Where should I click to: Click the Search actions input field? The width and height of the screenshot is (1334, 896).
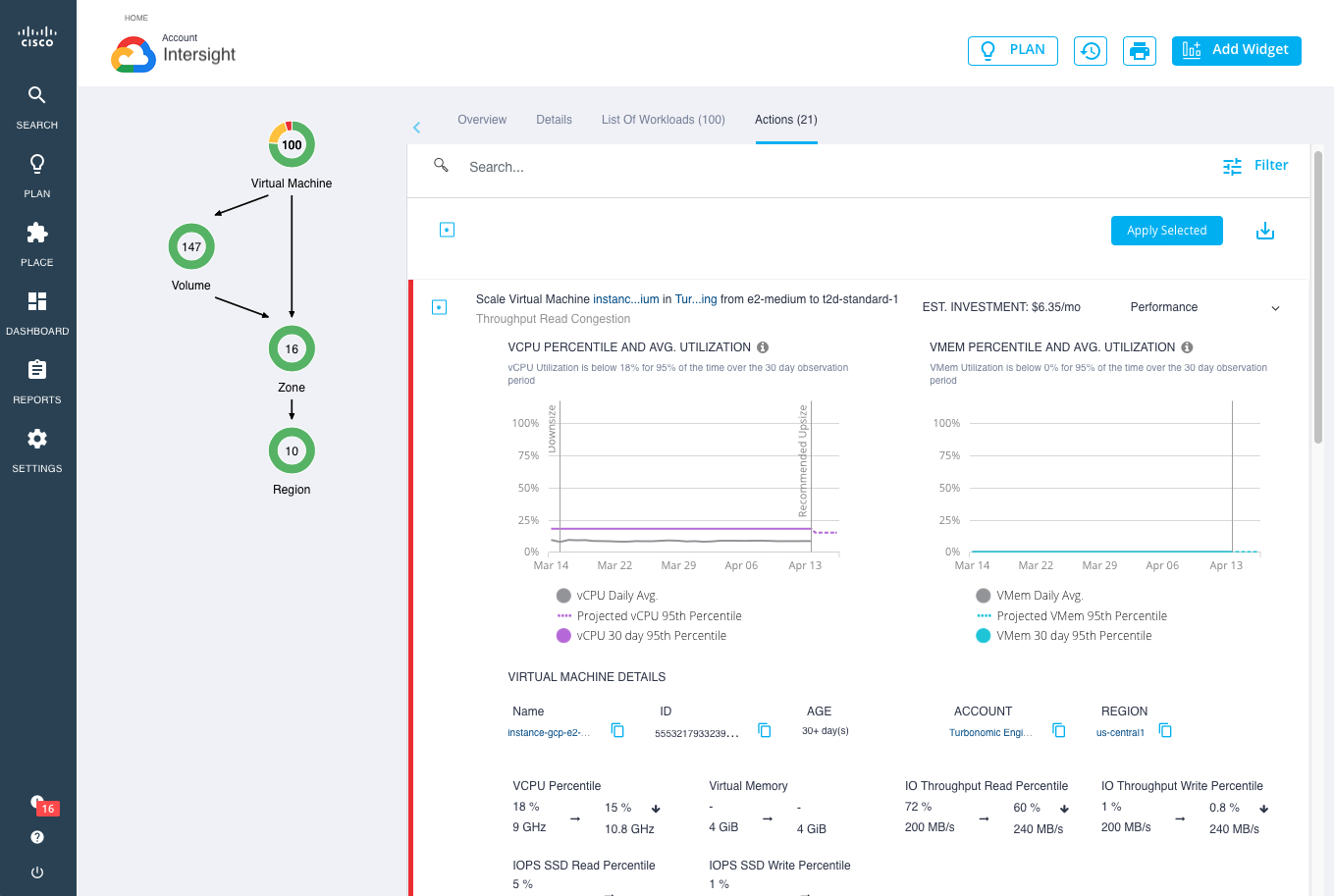pyautogui.click(x=687, y=167)
